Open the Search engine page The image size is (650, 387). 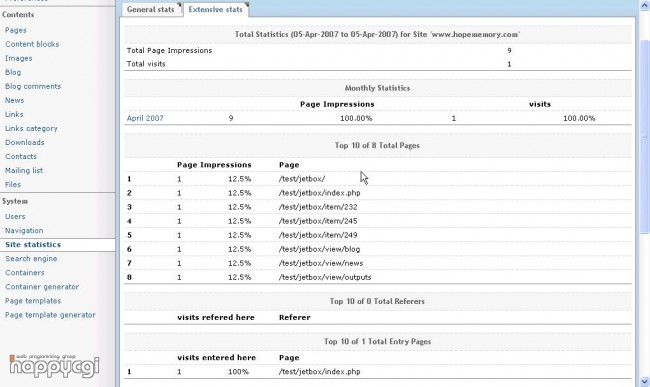pyautogui.click(x=31, y=259)
